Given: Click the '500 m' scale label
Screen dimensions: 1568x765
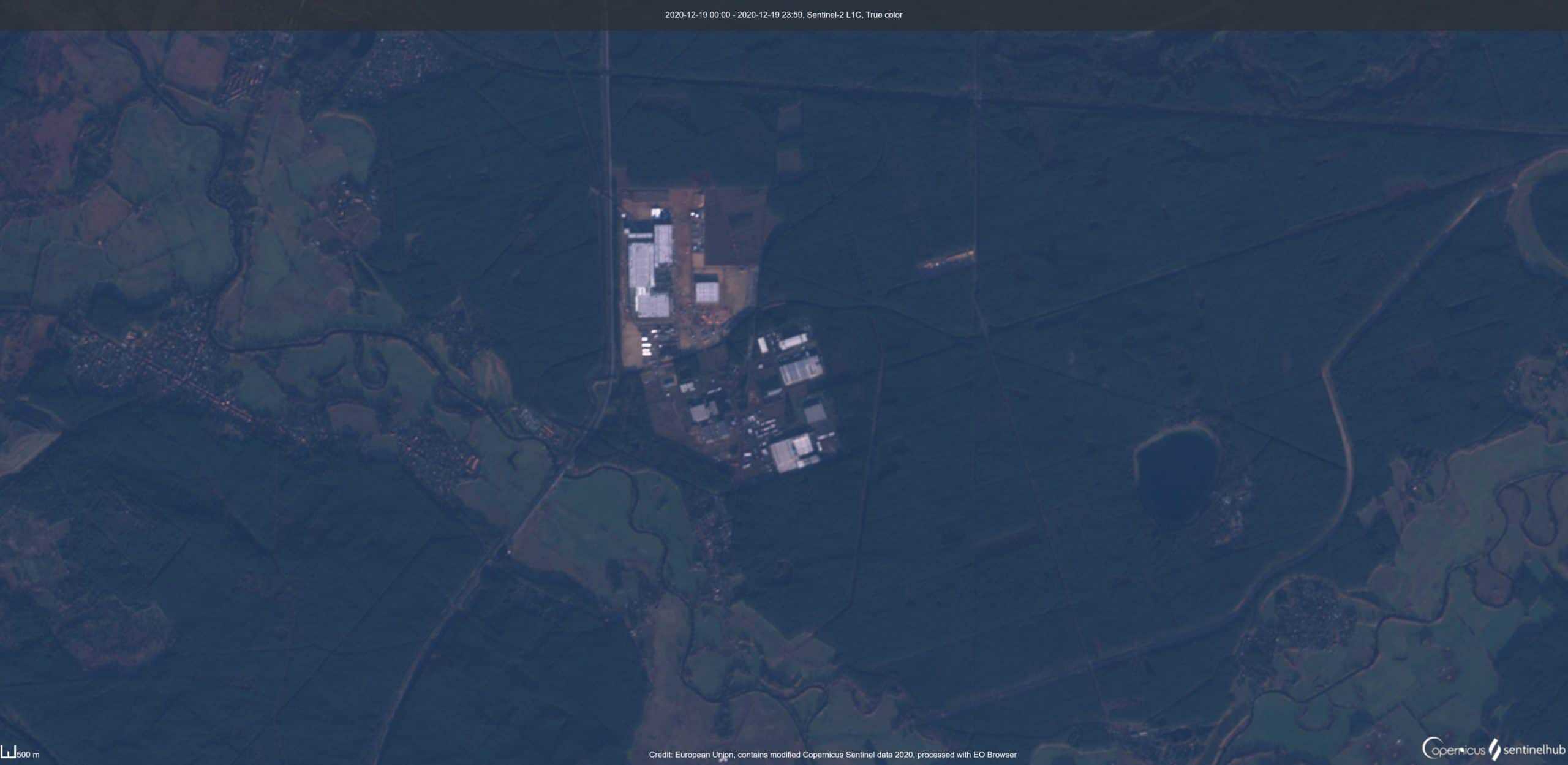Looking at the screenshot, I should pos(28,755).
